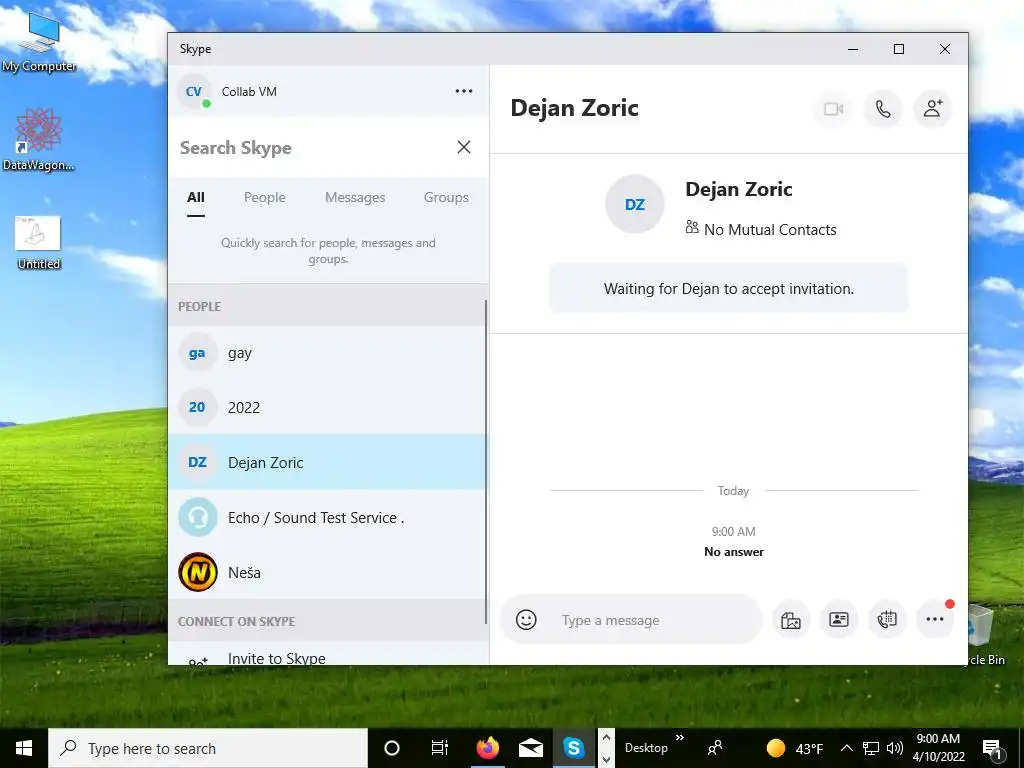The height and width of the screenshot is (768, 1024).
Task: Open the emoji picker in message box
Action: click(526, 620)
